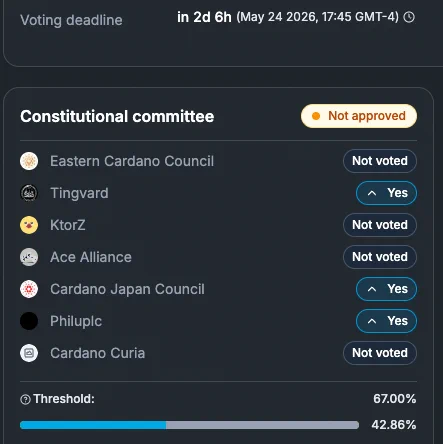Screen dimensions: 443x444
Task: Open the Tingvard member name link
Action: click(79, 193)
